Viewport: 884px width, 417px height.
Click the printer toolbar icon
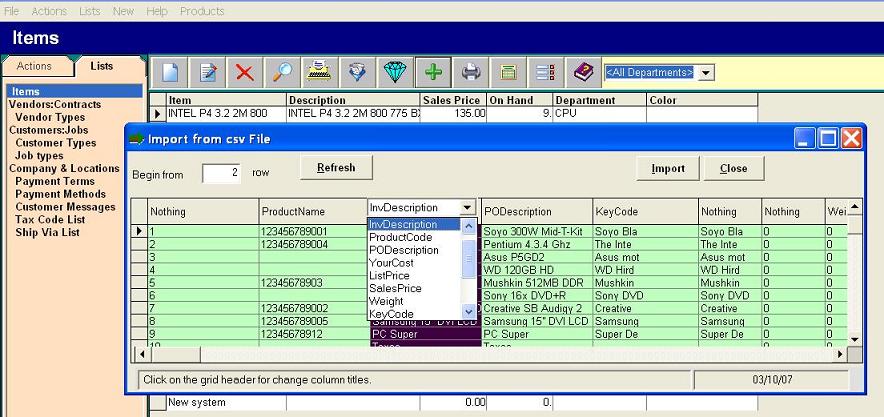(471, 72)
